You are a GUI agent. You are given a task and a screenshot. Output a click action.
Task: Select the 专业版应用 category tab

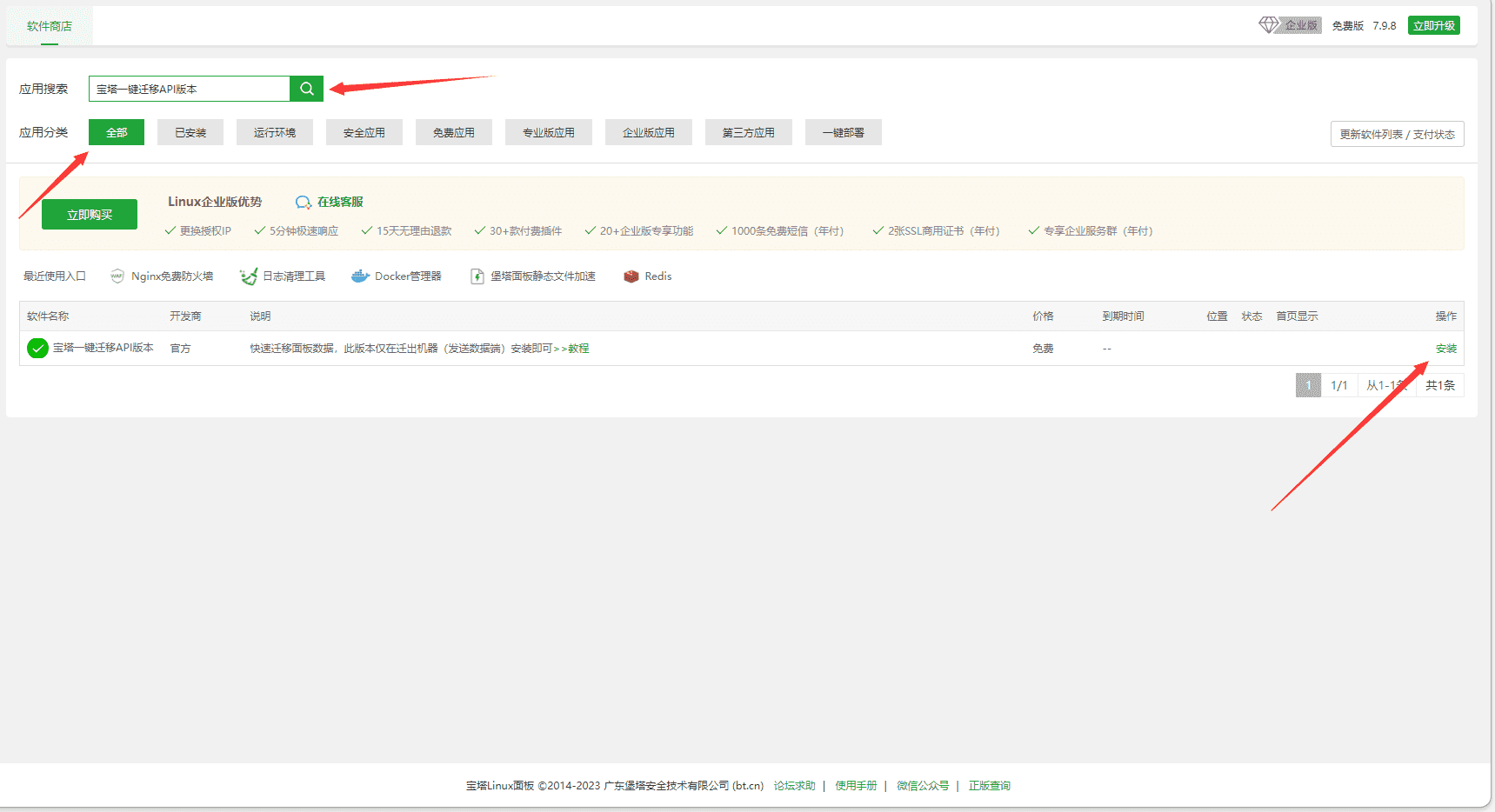click(x=549, y=132)
